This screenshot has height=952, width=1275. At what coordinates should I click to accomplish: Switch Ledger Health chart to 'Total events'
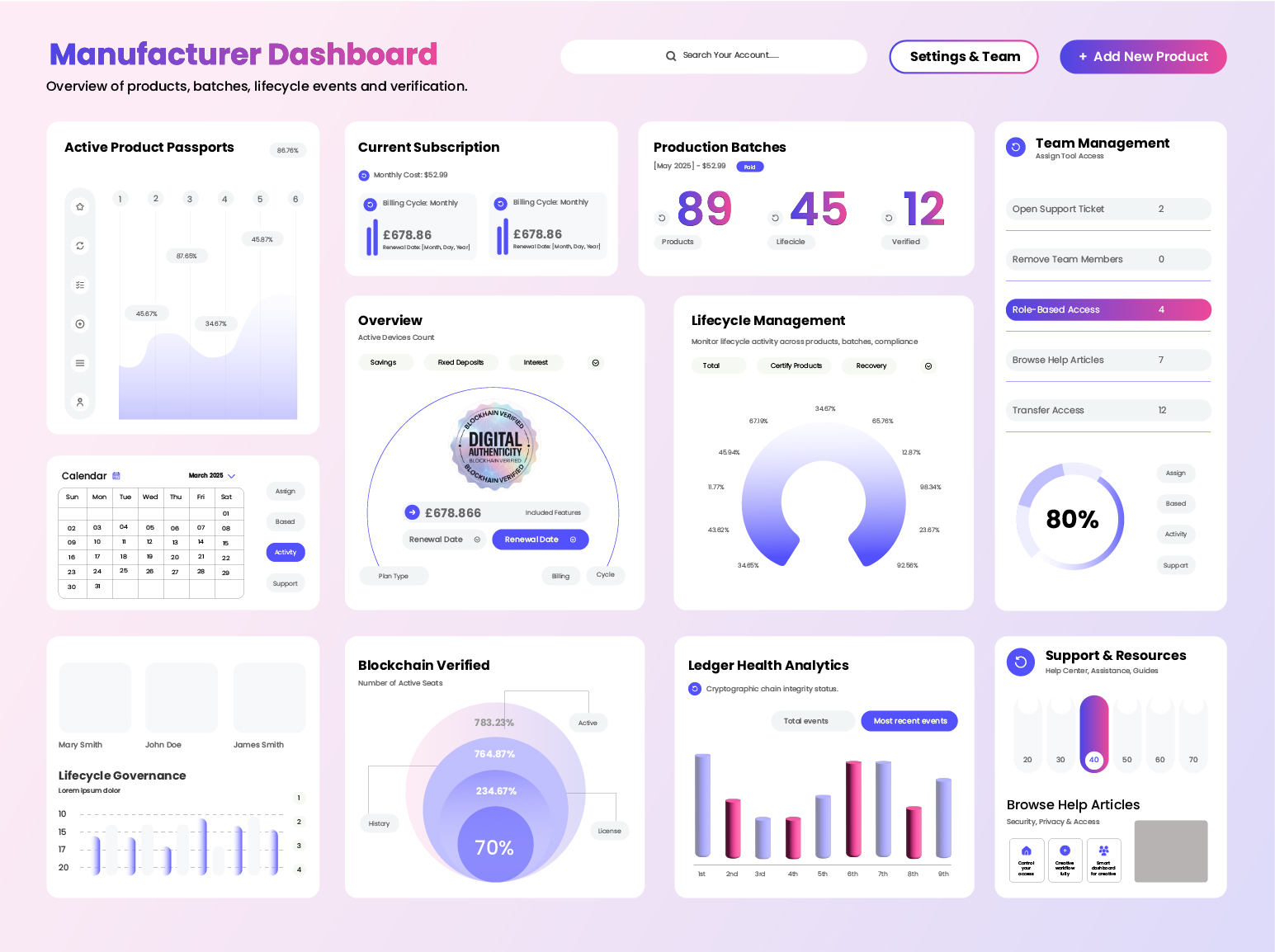pyautogui.click(x=805, y=721)
